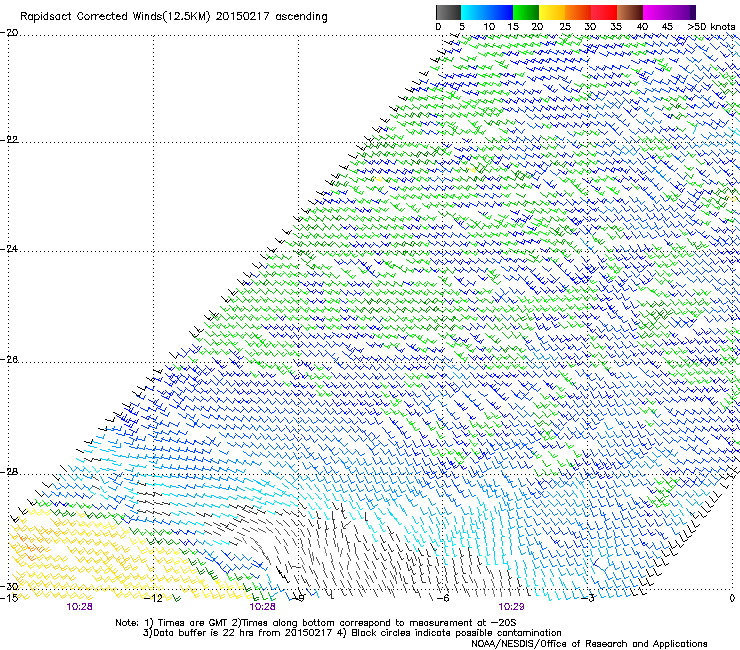Click the orange 25-30 knots legend segment

578,12
